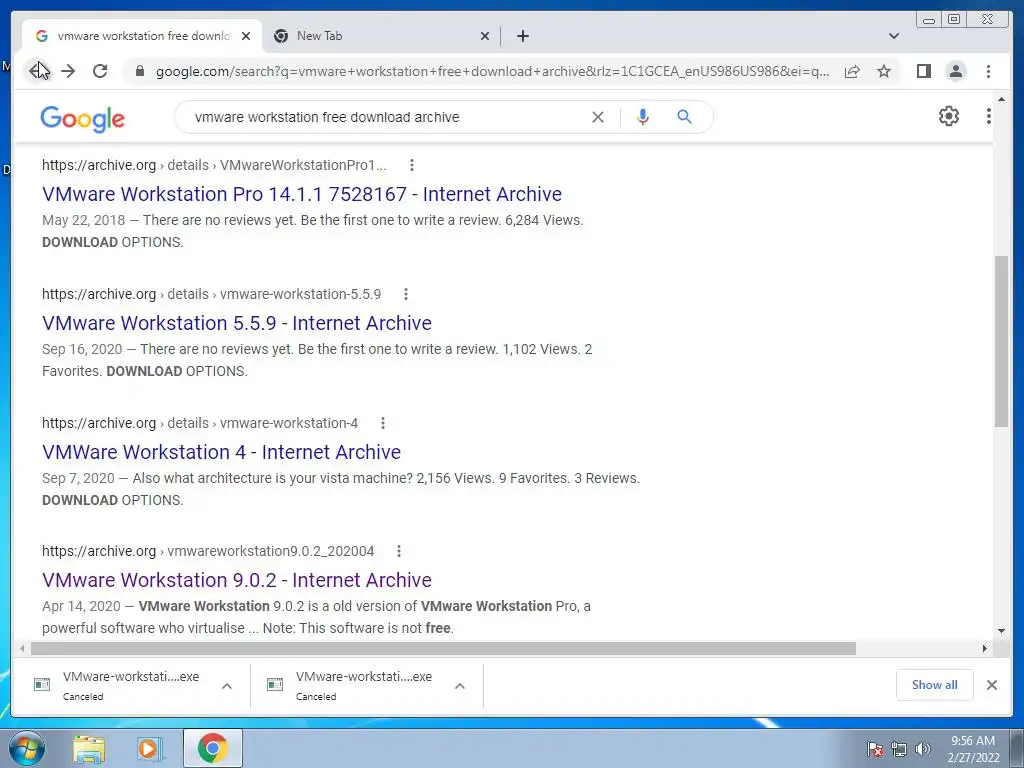
Task: Click the archive.org VMwareWorkstationPro1... breadcrumb
Action: [x=214, y=165]
